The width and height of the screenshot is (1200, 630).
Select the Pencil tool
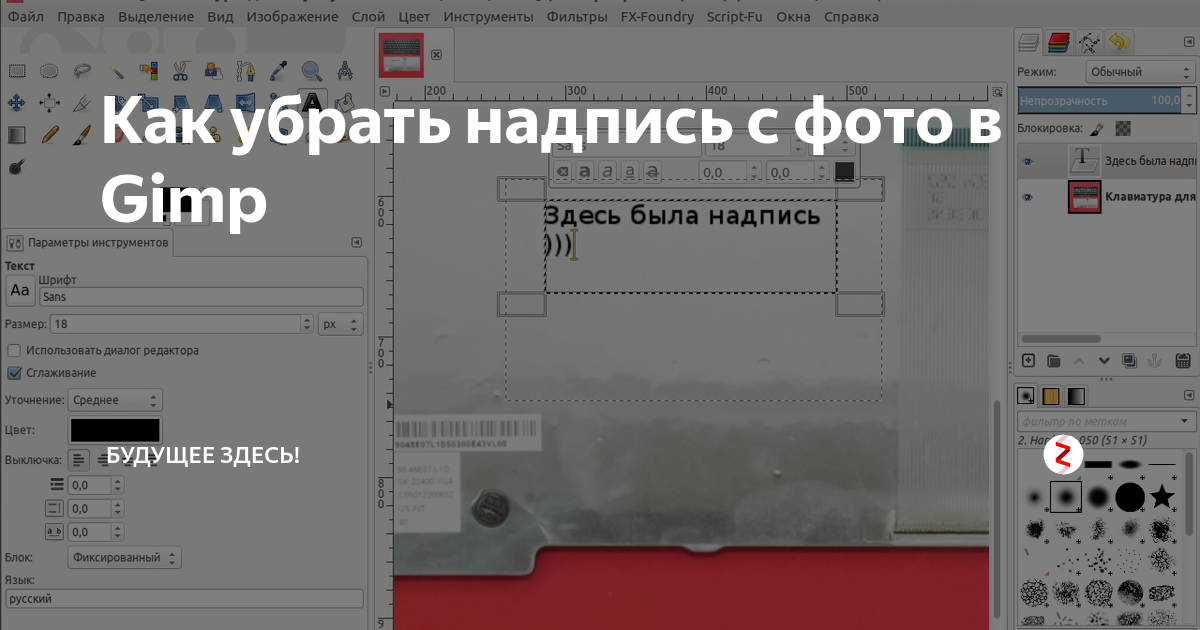49,134
